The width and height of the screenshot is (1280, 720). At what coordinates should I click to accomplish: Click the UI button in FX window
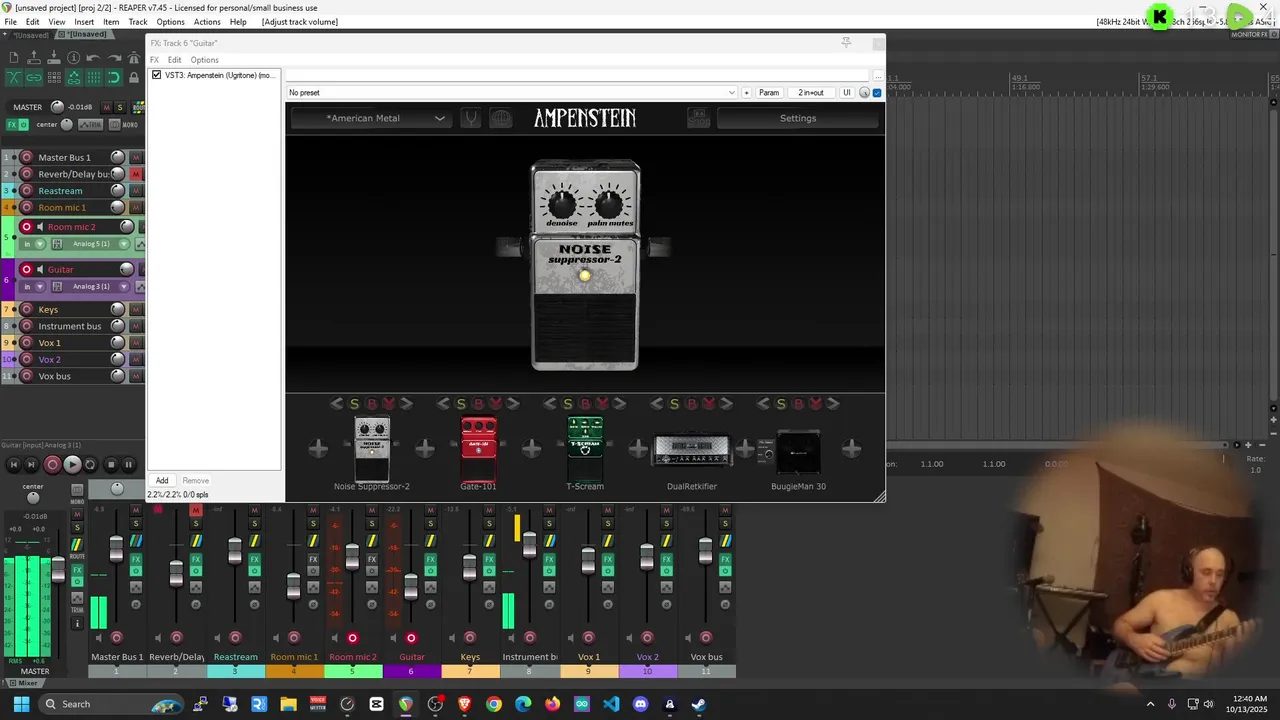(847, 93)
